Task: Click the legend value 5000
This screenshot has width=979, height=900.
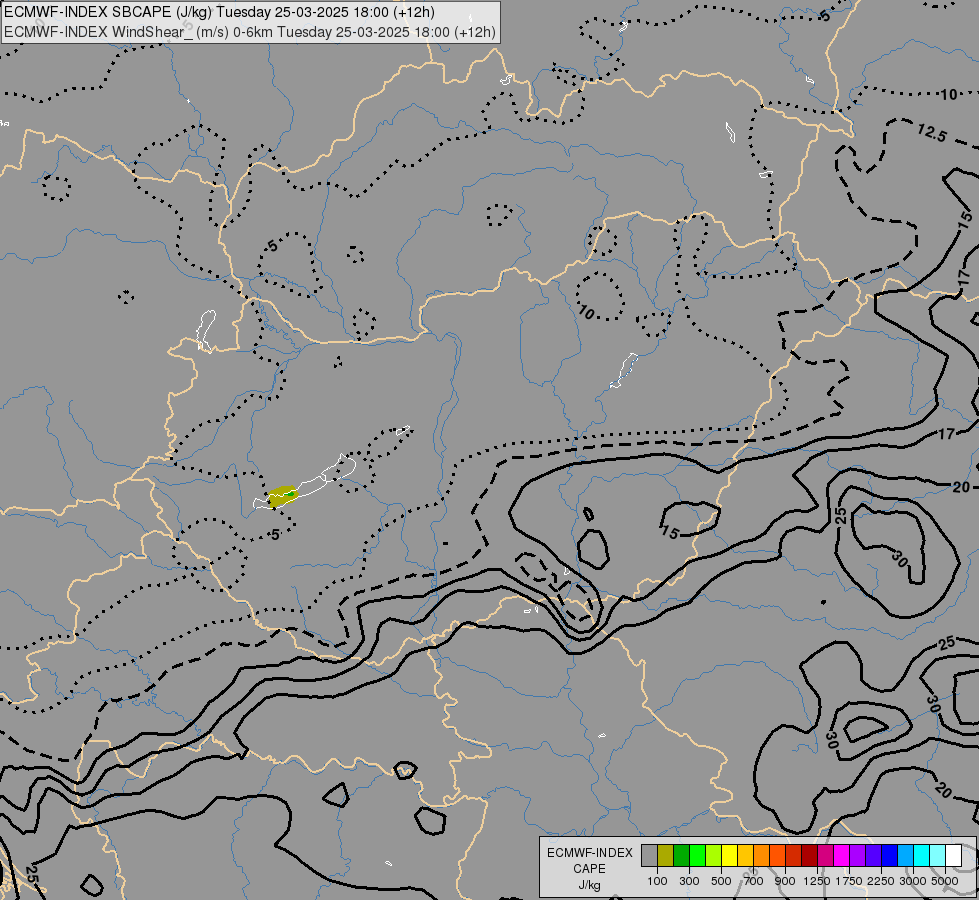Action: tap(945, 881)
